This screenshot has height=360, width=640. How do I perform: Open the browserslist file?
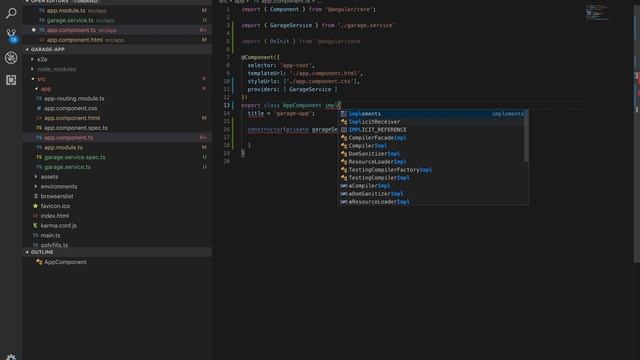[x=117, y=196]
